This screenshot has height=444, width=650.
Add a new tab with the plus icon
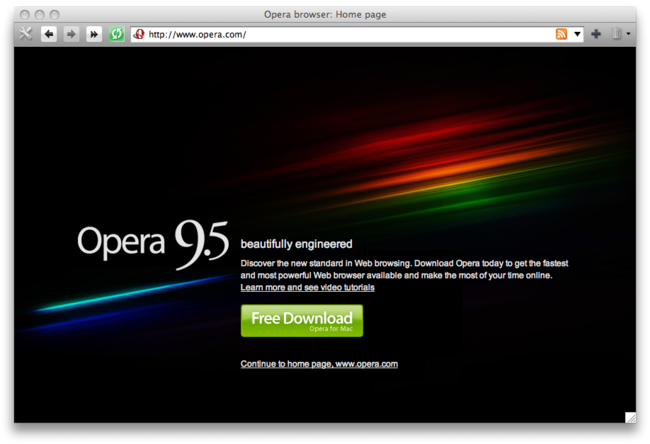point(596,34)
